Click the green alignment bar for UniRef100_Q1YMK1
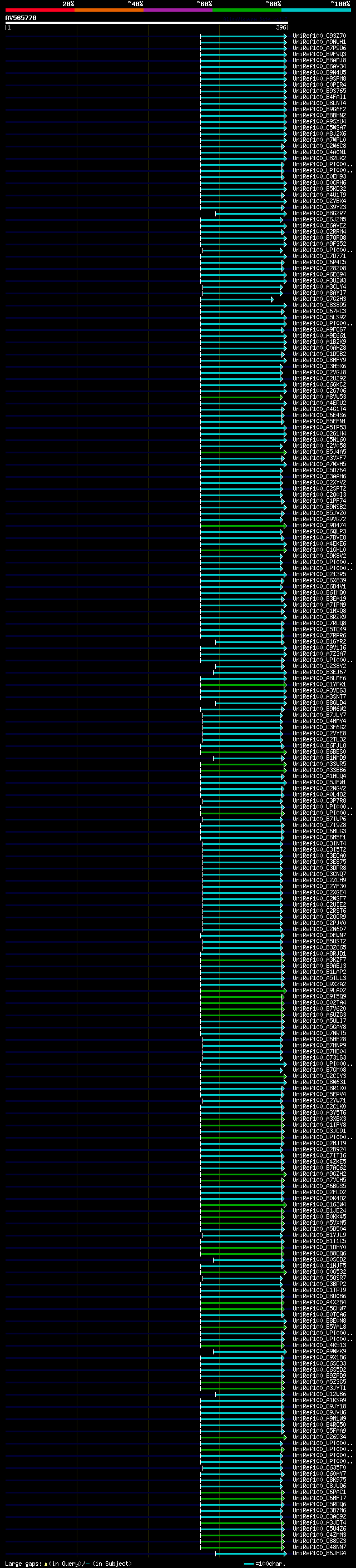Image resolution: width=356 pixels, height=1568 pixels. click(x=243, y=684)
